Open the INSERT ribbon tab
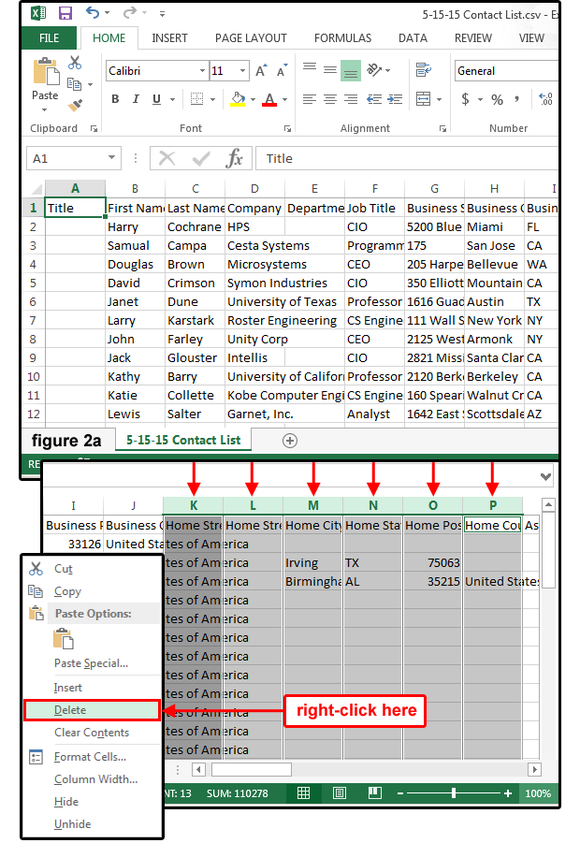This screenshot has height=843, width=580. tap(170, 38)
